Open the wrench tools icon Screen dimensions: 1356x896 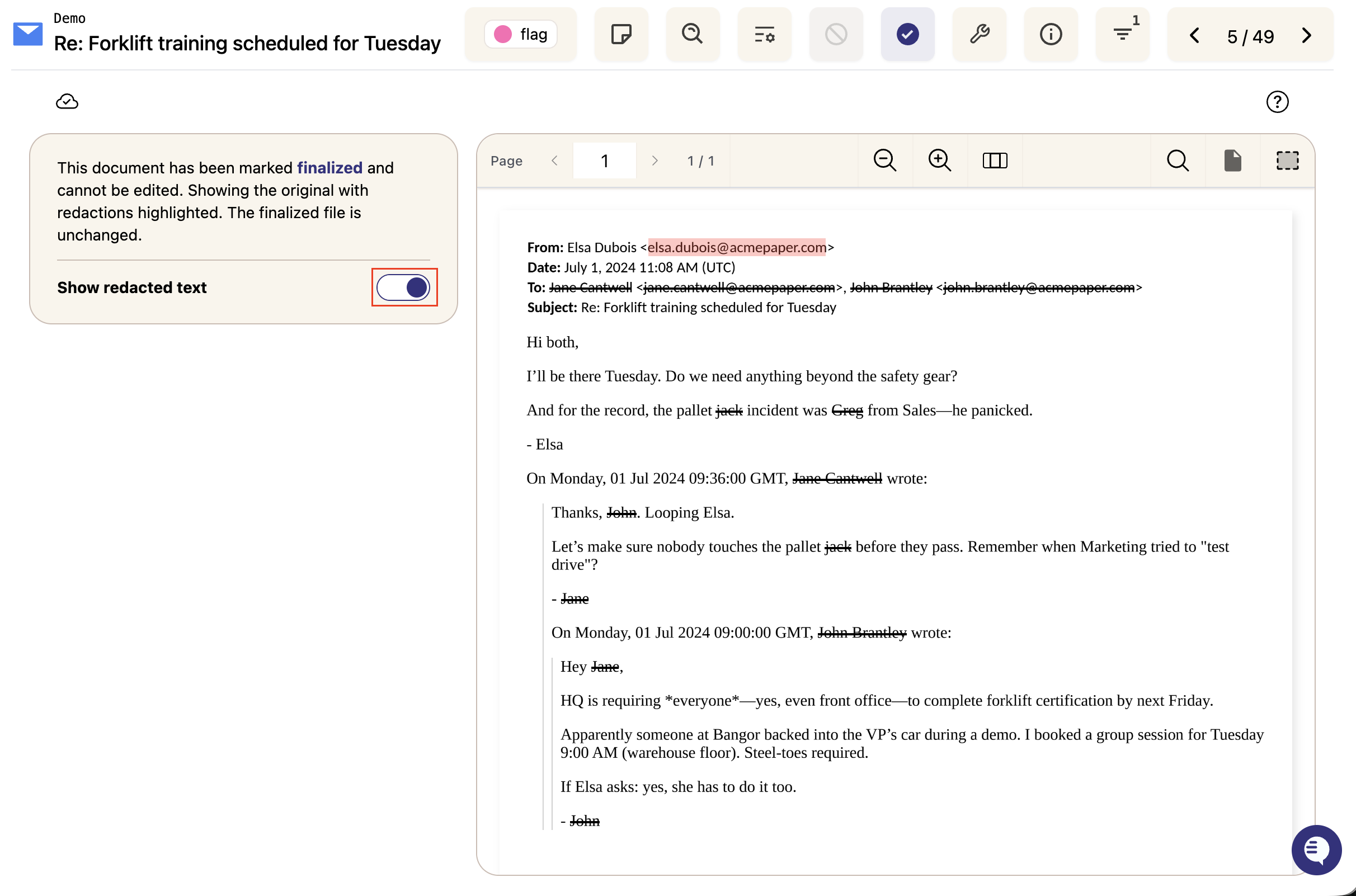[980, 34]
